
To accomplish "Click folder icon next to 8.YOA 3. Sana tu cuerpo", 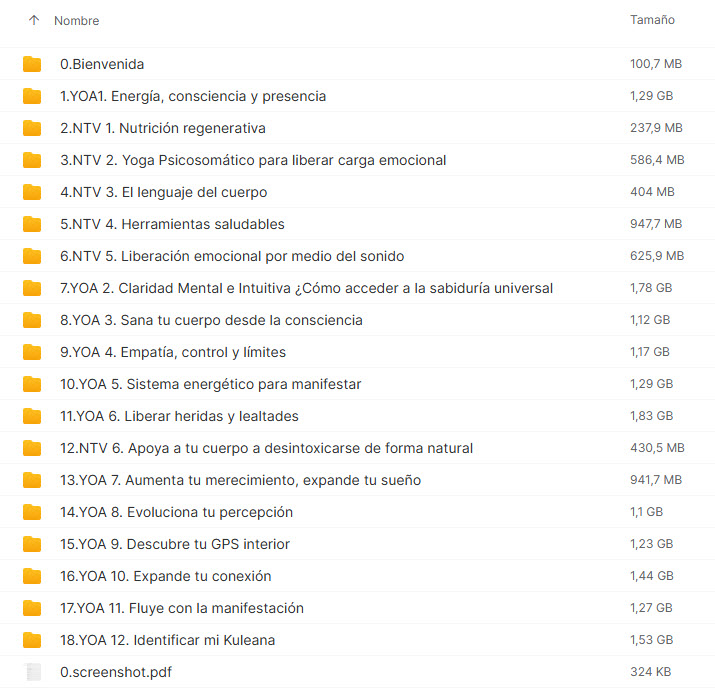I will coord(32,320).
